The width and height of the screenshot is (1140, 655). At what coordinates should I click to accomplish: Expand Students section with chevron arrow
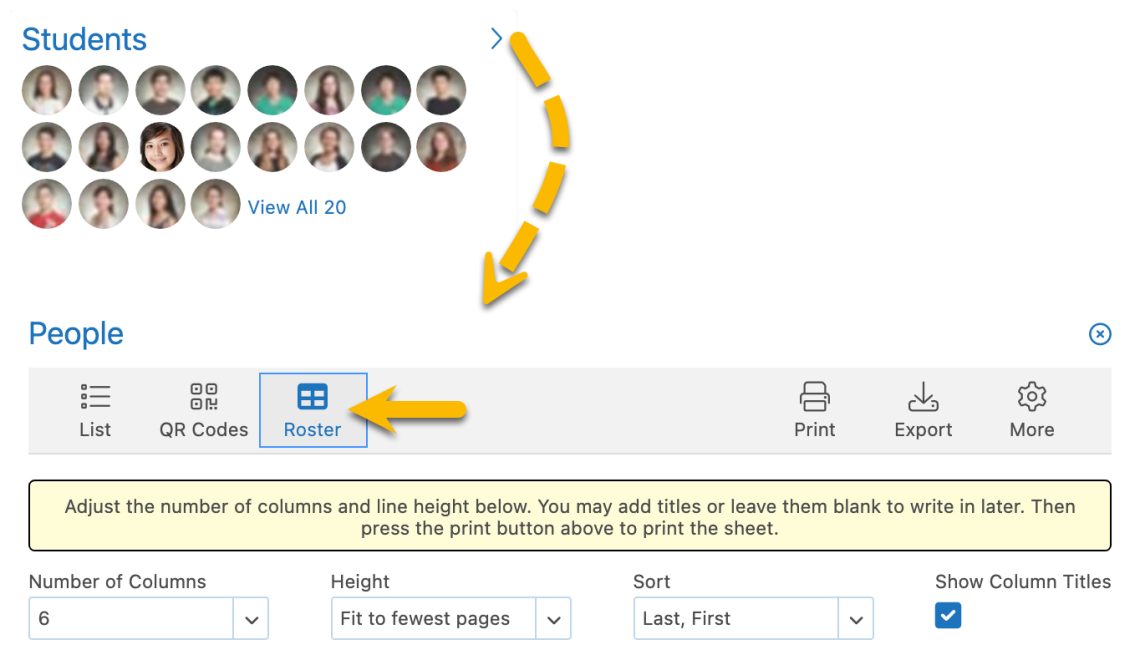pyautogui.click(x=497, y=39)
